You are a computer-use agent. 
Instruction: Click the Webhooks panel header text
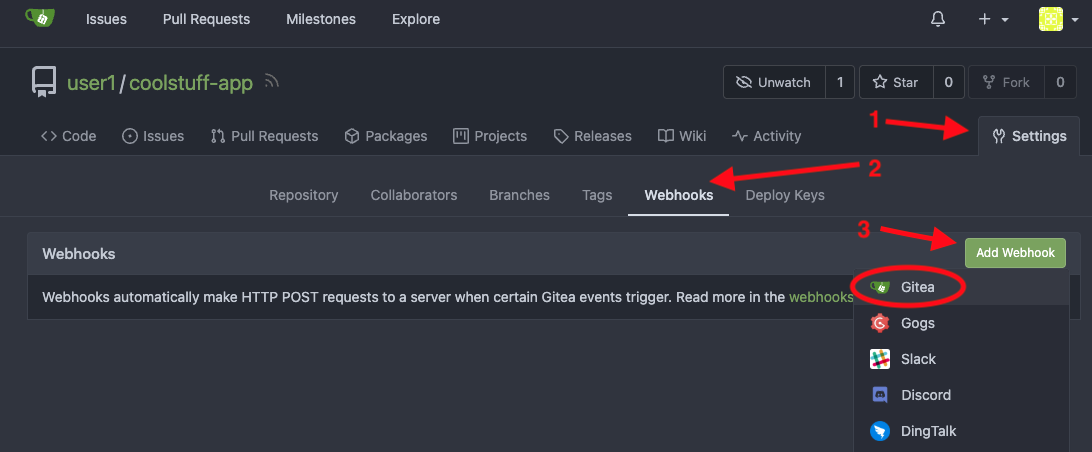point(79,254)
